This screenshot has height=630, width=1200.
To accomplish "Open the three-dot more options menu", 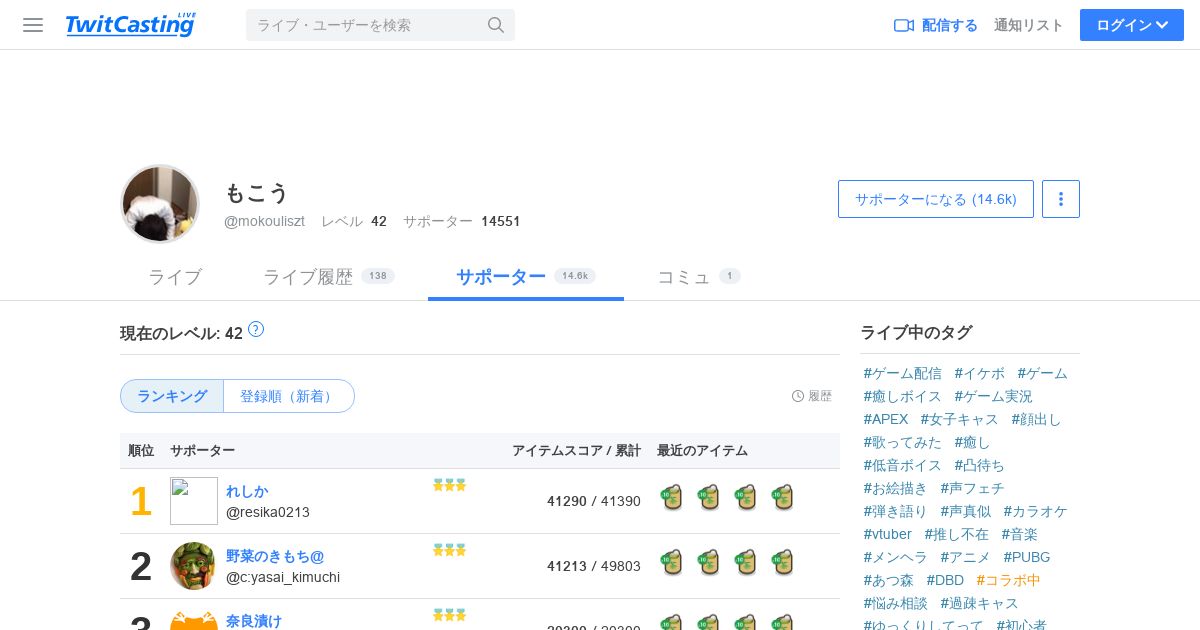I will point(1061,199).
